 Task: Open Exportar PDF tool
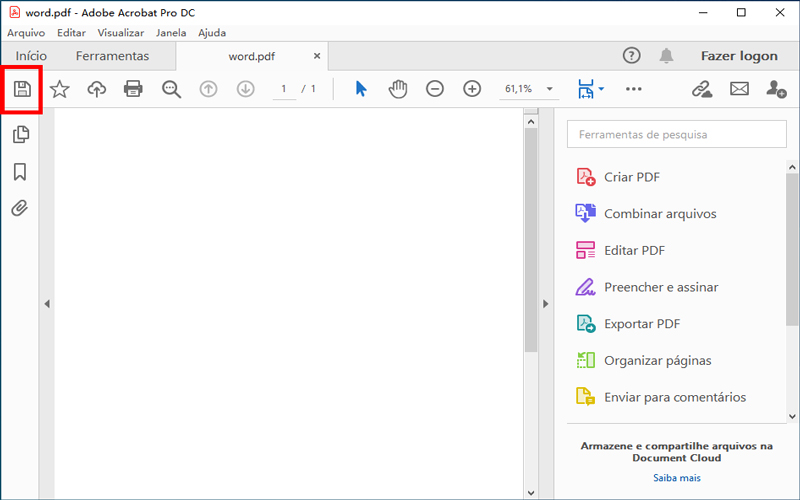click(642, 324)
